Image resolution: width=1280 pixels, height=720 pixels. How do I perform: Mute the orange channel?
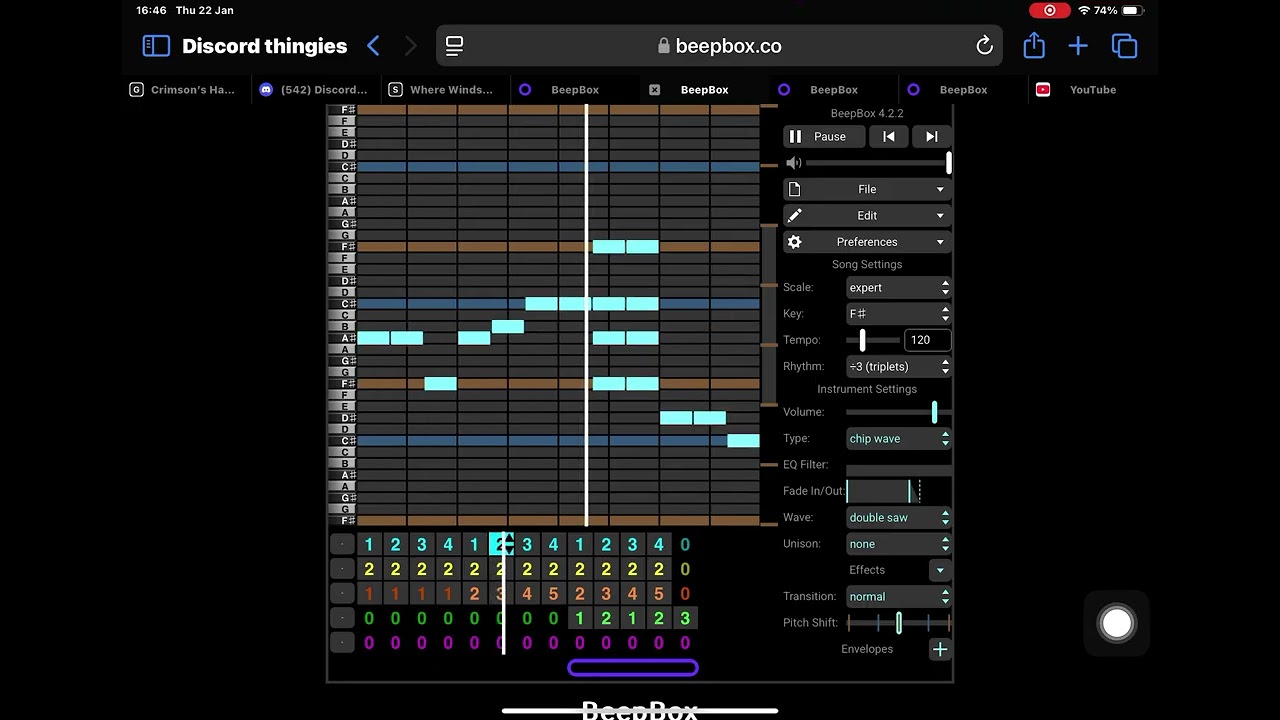pos(342,594)
